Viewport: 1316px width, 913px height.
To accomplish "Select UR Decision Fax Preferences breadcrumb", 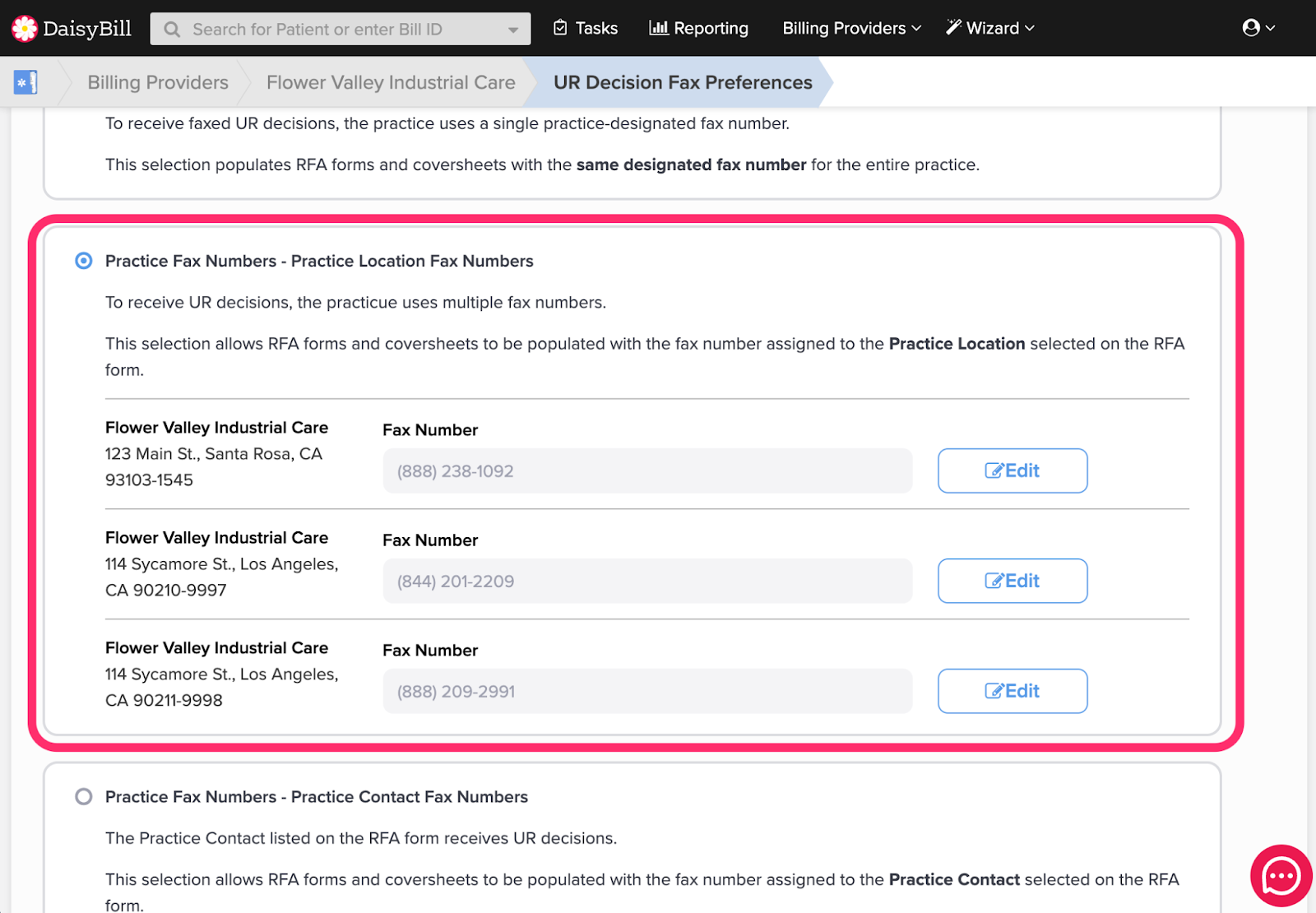I will point(683,82).
